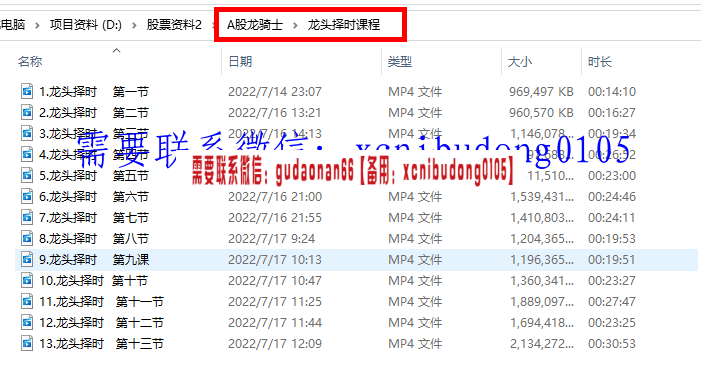Open the 股票资料2 breadcrumb folder

[174, 25]
